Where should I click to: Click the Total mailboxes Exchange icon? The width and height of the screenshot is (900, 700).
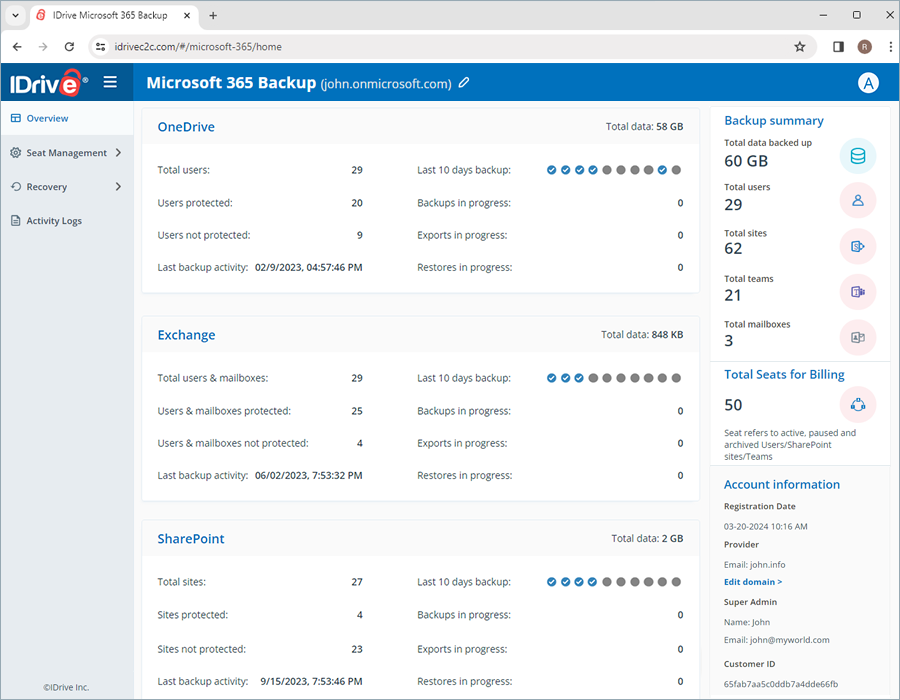pos(858,337)
